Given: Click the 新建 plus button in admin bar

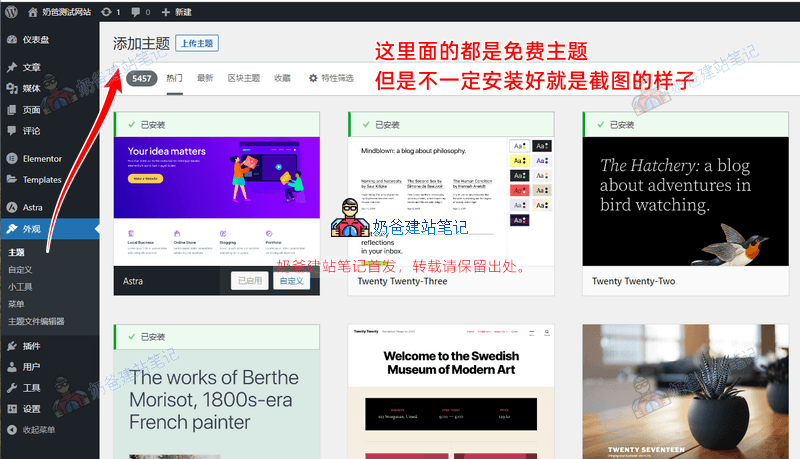Looking at the screenshot, I should tap(176, 11).
